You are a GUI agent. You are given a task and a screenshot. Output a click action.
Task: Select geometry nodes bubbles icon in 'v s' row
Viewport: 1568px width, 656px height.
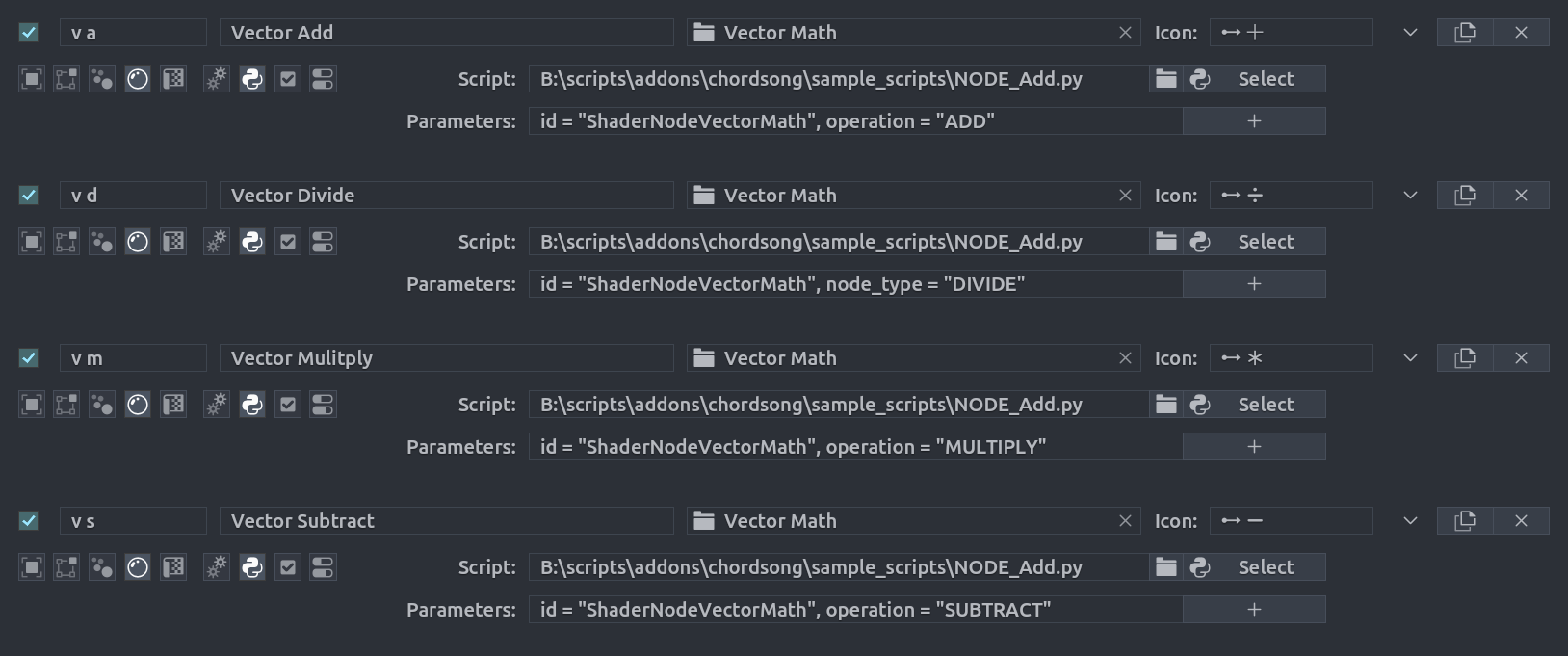pyautogui.click(x=102, y=567)
